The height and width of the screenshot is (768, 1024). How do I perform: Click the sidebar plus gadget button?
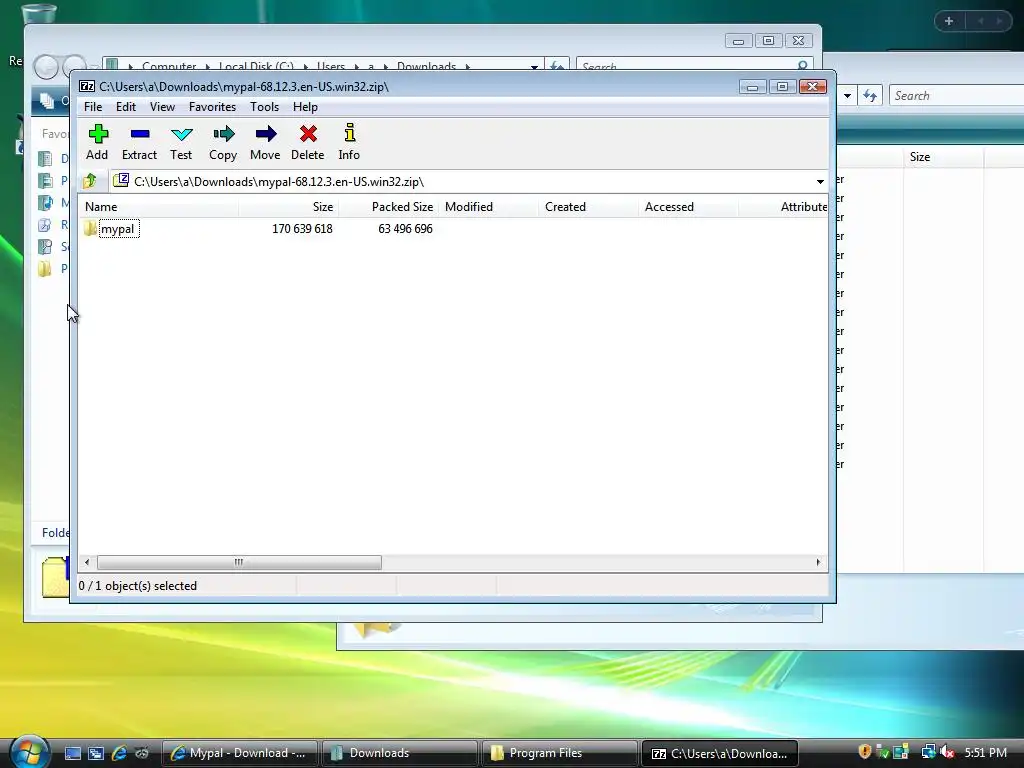pos(949,21)
